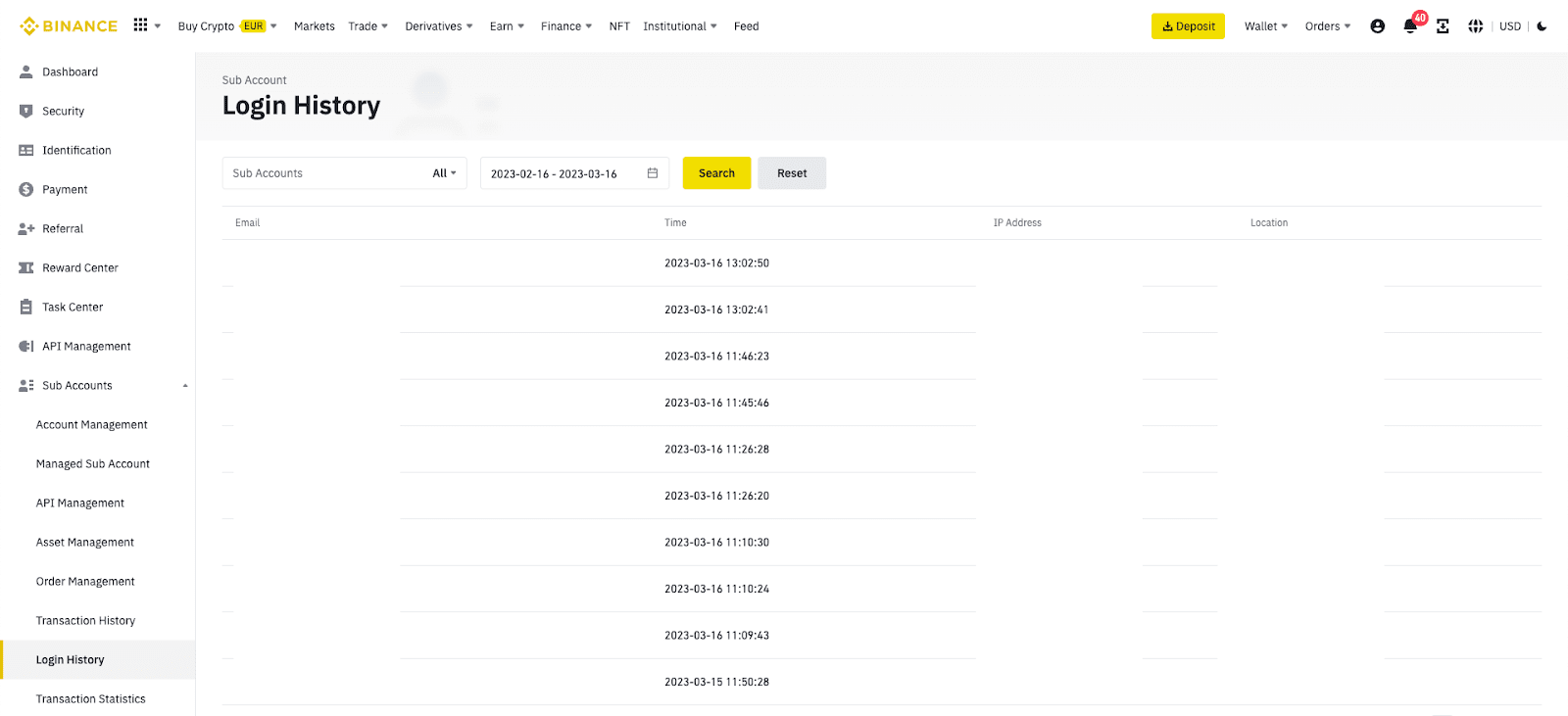Open Transaction History in sidebar

85,621
